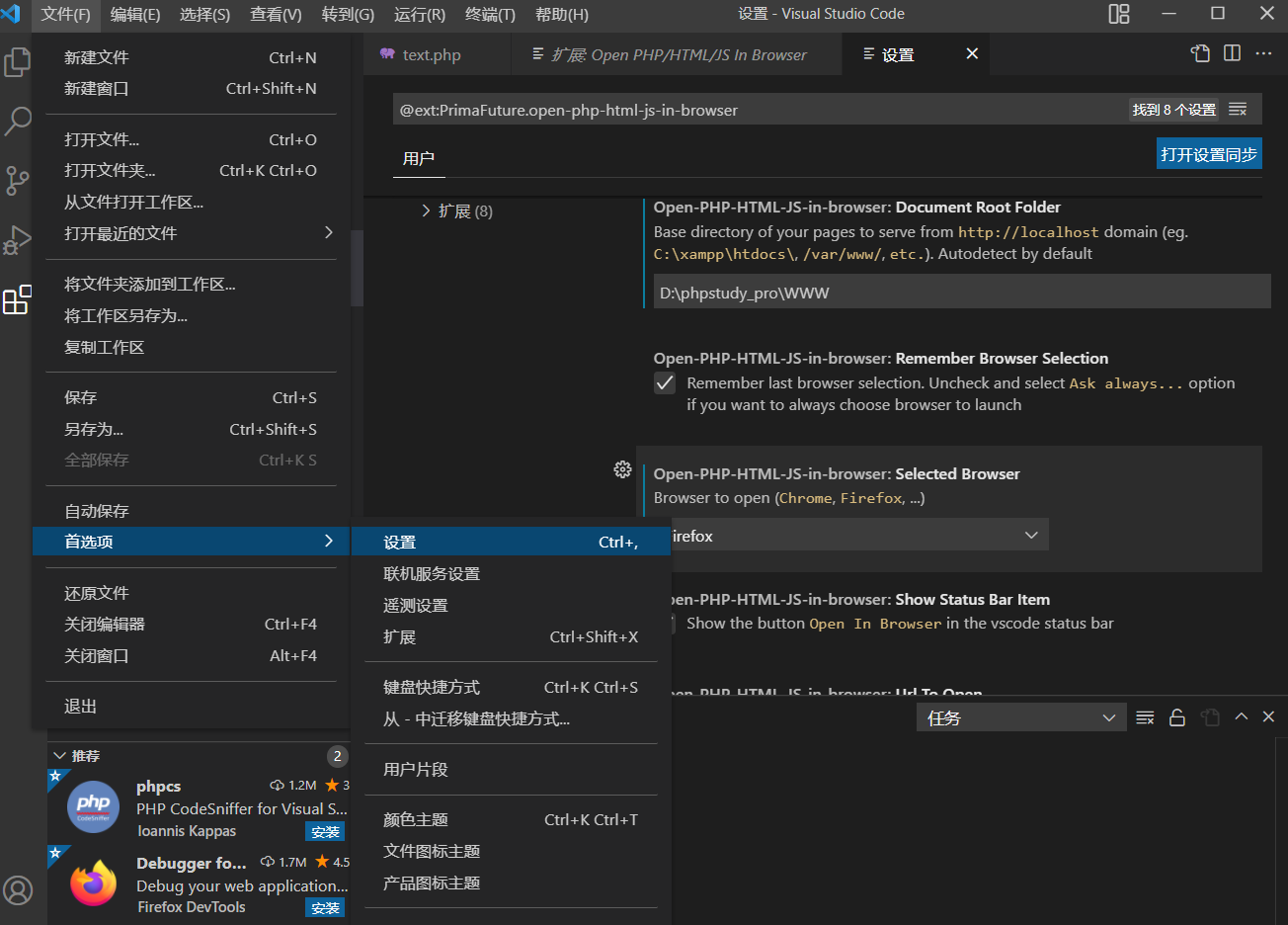Choose 将文件夹添加到工作区... menu item

pyautogui.click(x=191, y=285)
